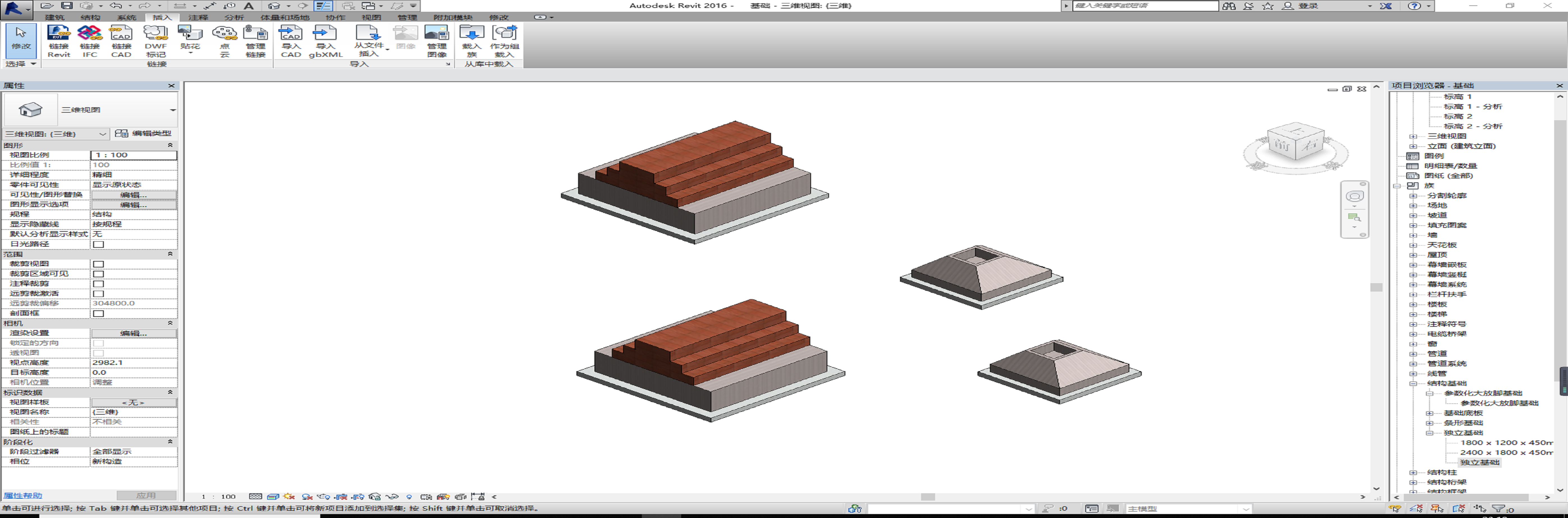Select 2400 x 1800 x 450 in project browser
Viewport: 1568px width, 518px height.
[x=1507, y=452]
